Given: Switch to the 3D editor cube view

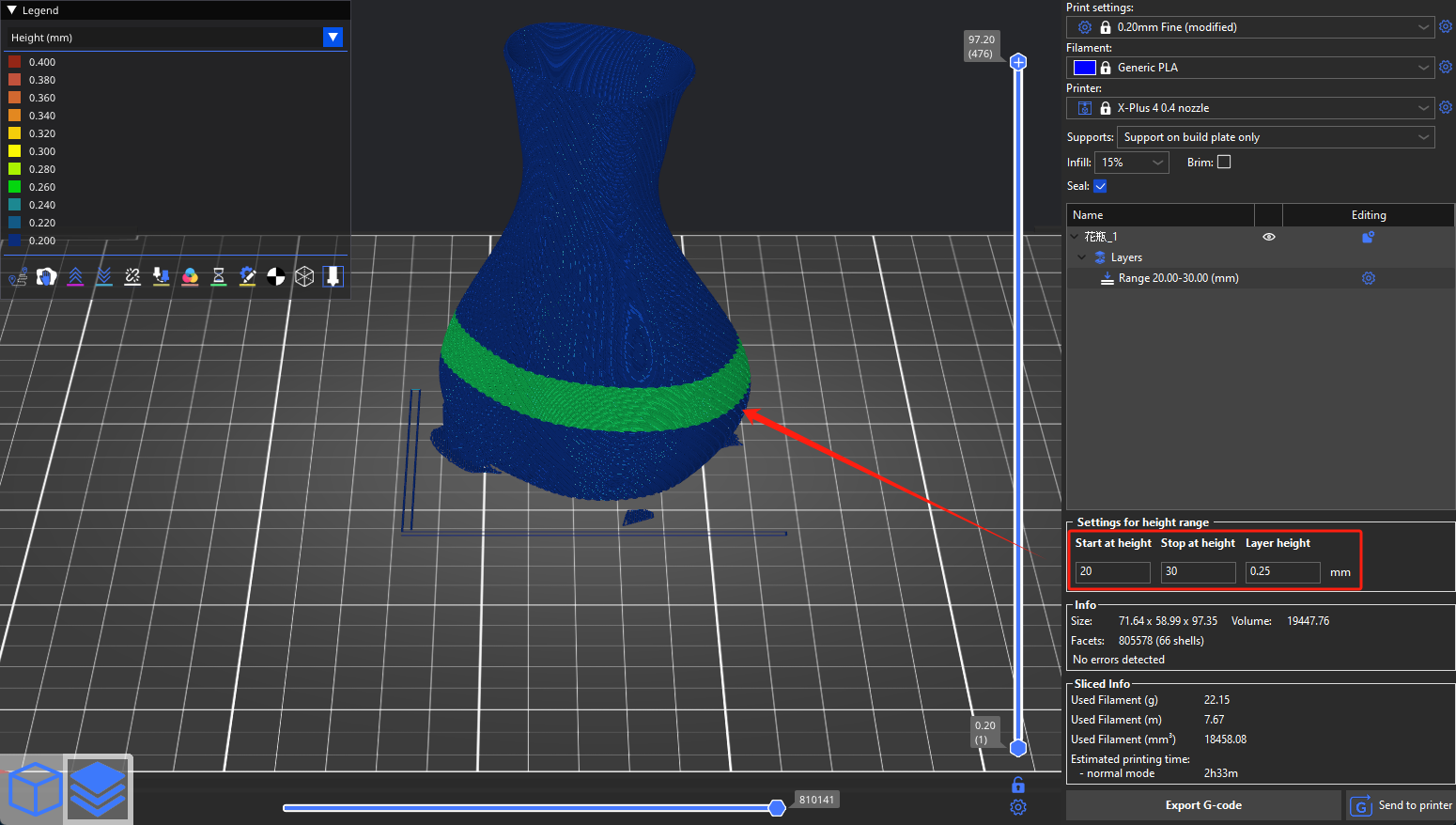Looking at the screenshot, I should (x=34, y=790).
